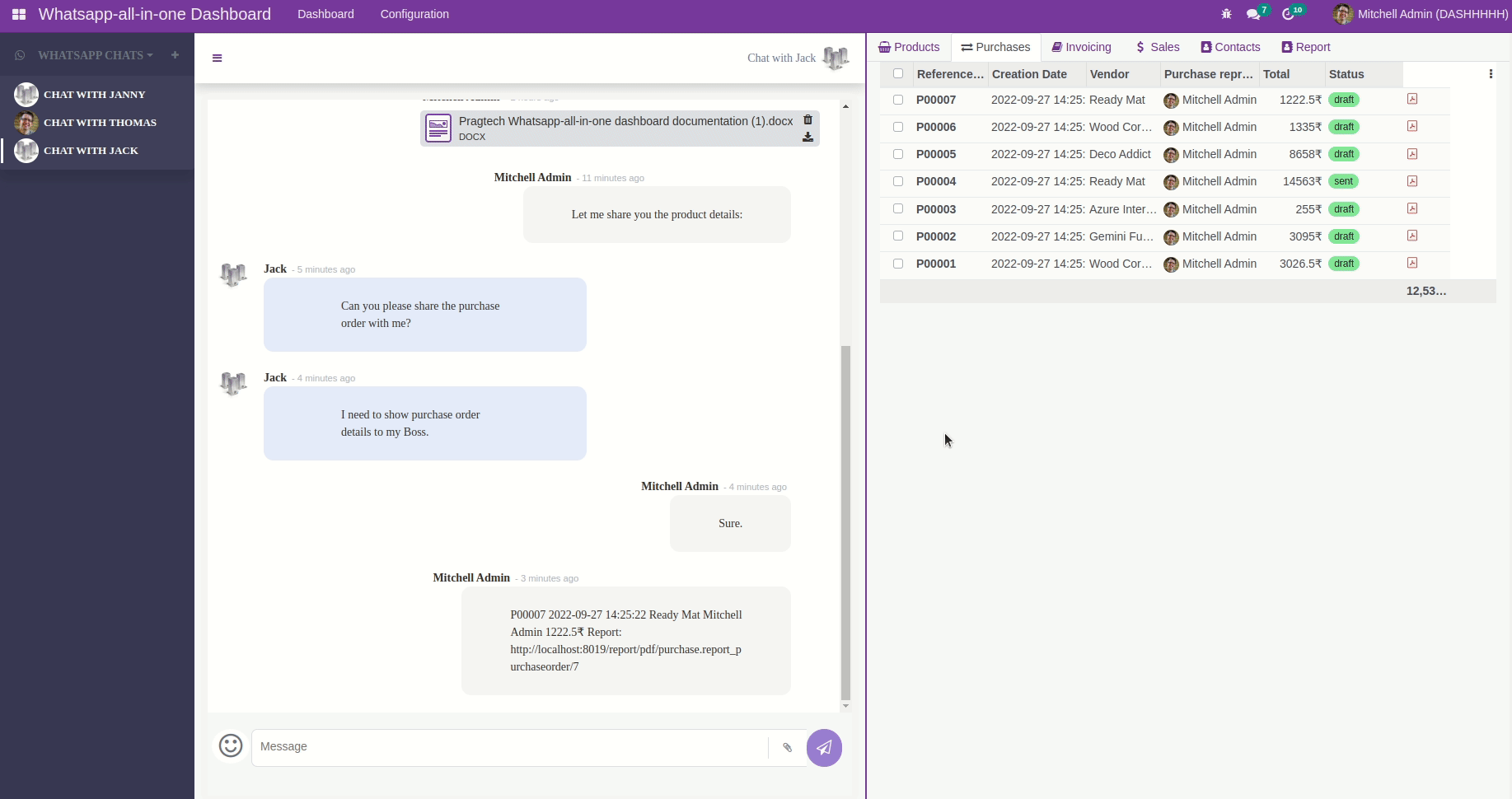Add a new WhatsApp chat with plus icon
The height and width of the screenshot is (799, 1512).
(175, 55)
